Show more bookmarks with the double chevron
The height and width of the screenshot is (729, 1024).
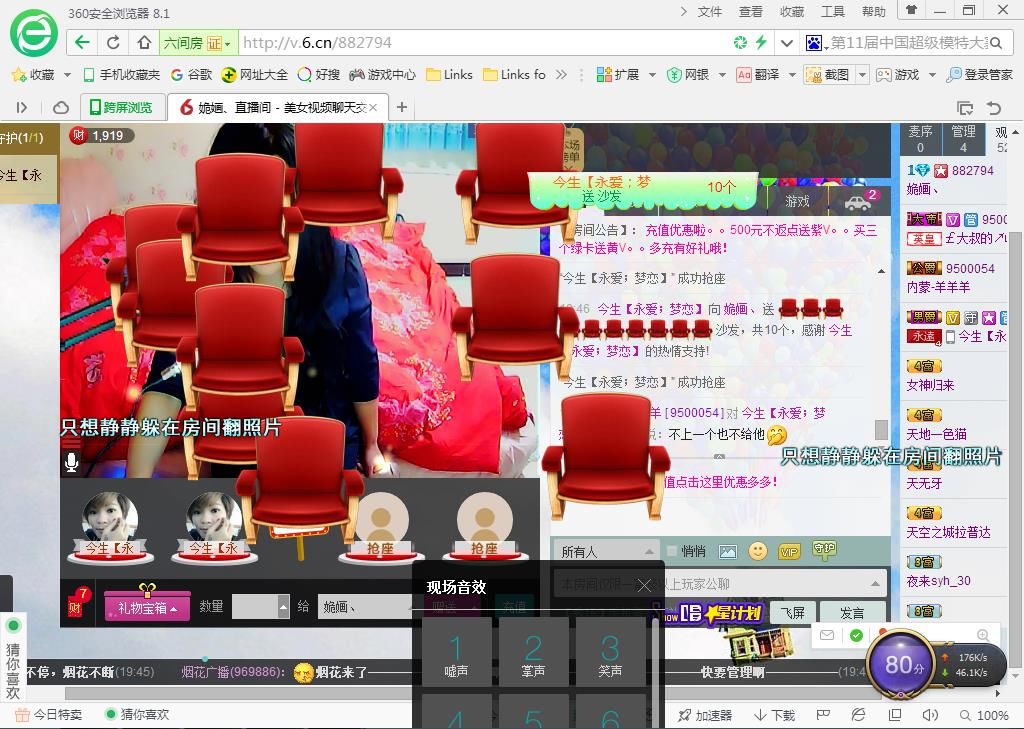tap(561, 74)
